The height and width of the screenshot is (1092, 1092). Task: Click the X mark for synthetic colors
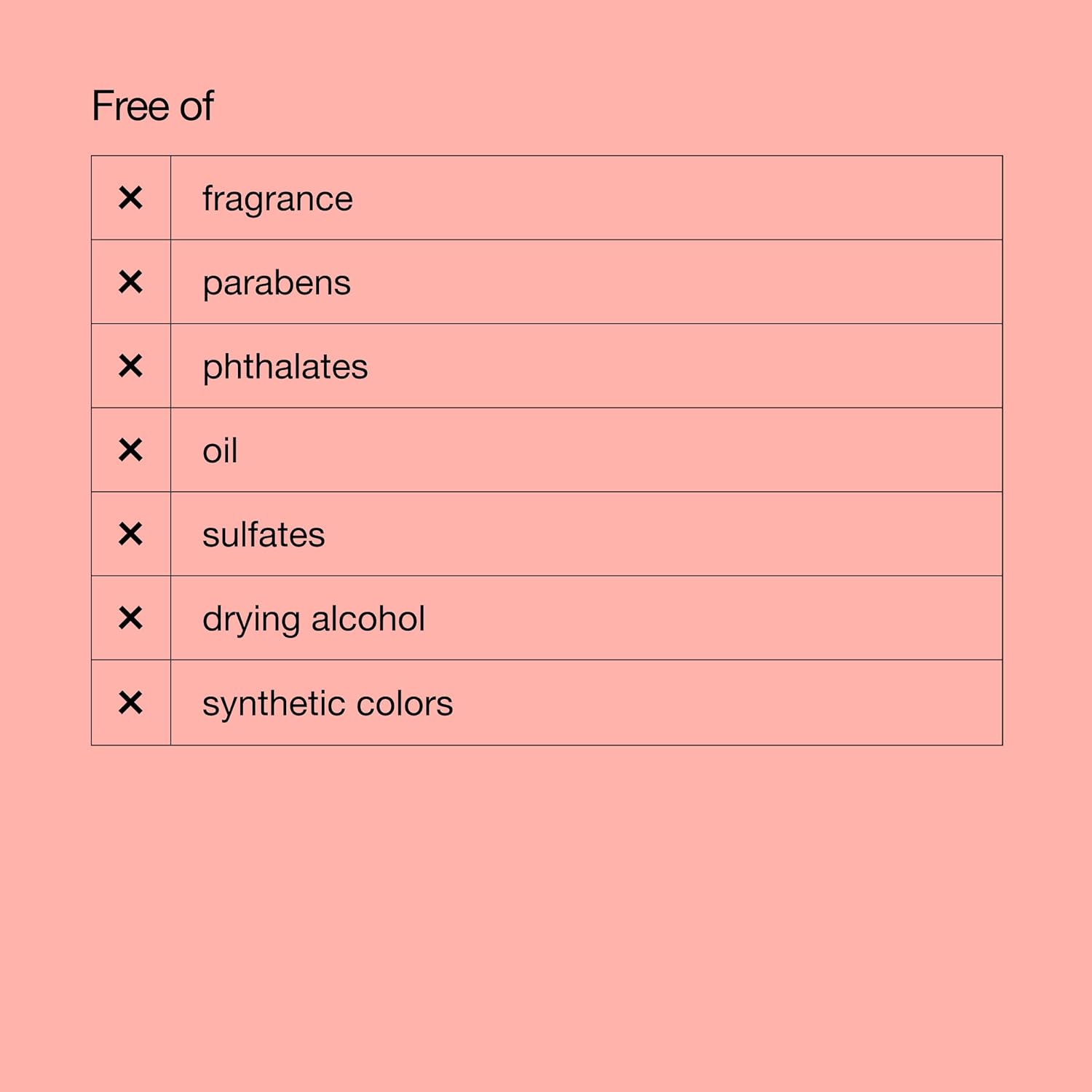131,703
